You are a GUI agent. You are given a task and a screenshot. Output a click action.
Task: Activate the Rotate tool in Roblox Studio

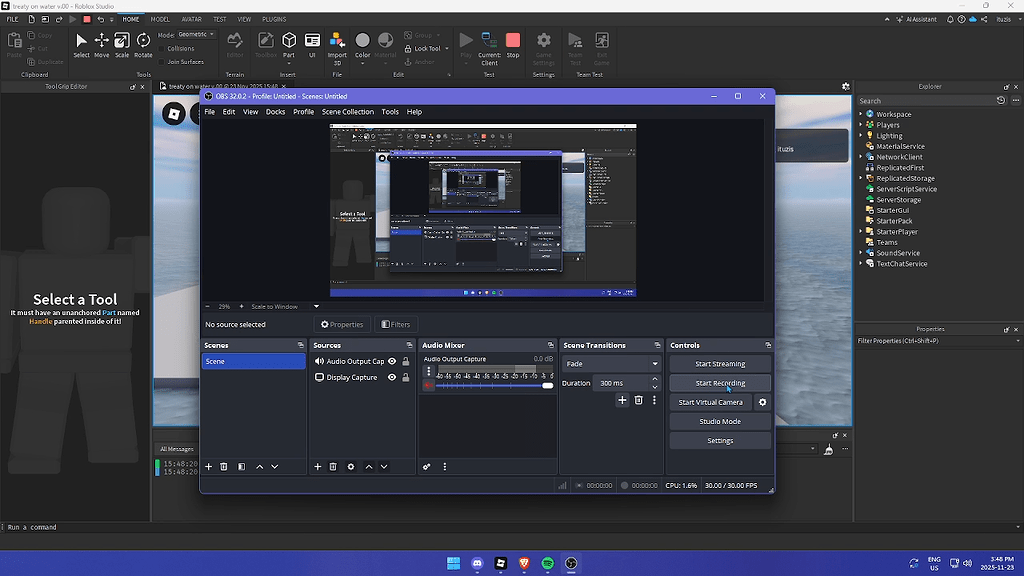143,46
